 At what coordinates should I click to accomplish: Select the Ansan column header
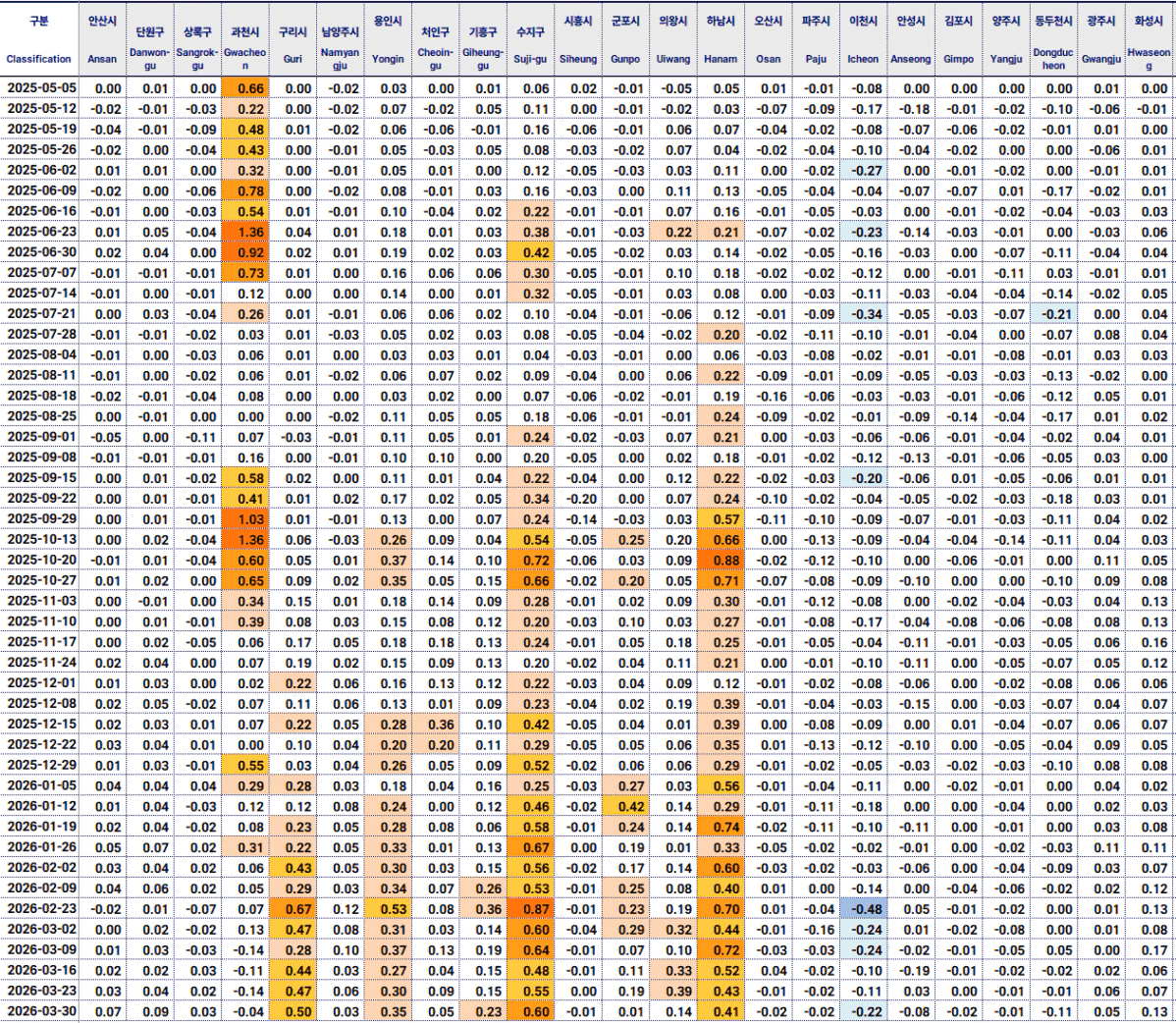coord(103,39)
